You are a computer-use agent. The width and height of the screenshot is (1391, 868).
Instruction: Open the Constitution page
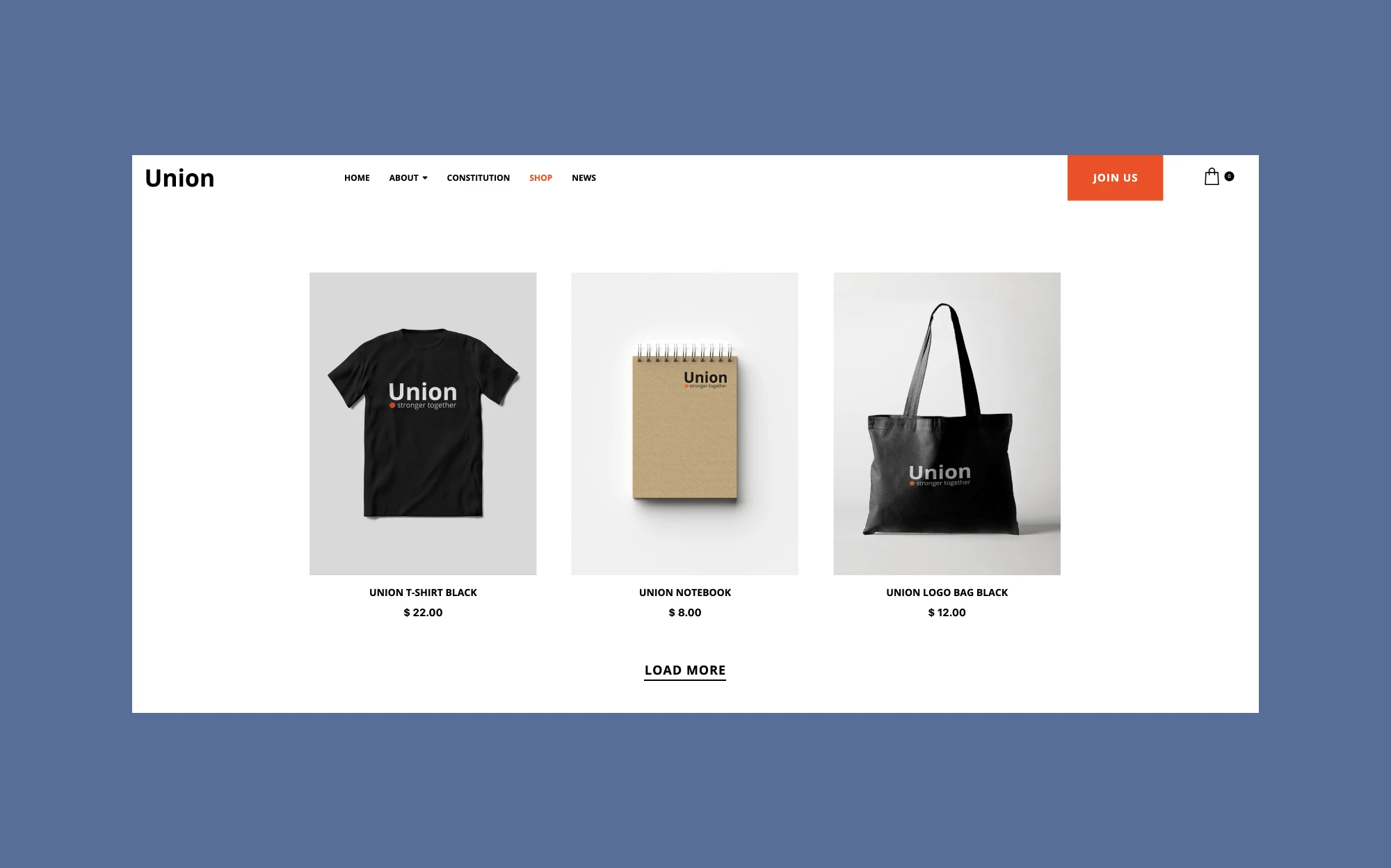[479, 178]
